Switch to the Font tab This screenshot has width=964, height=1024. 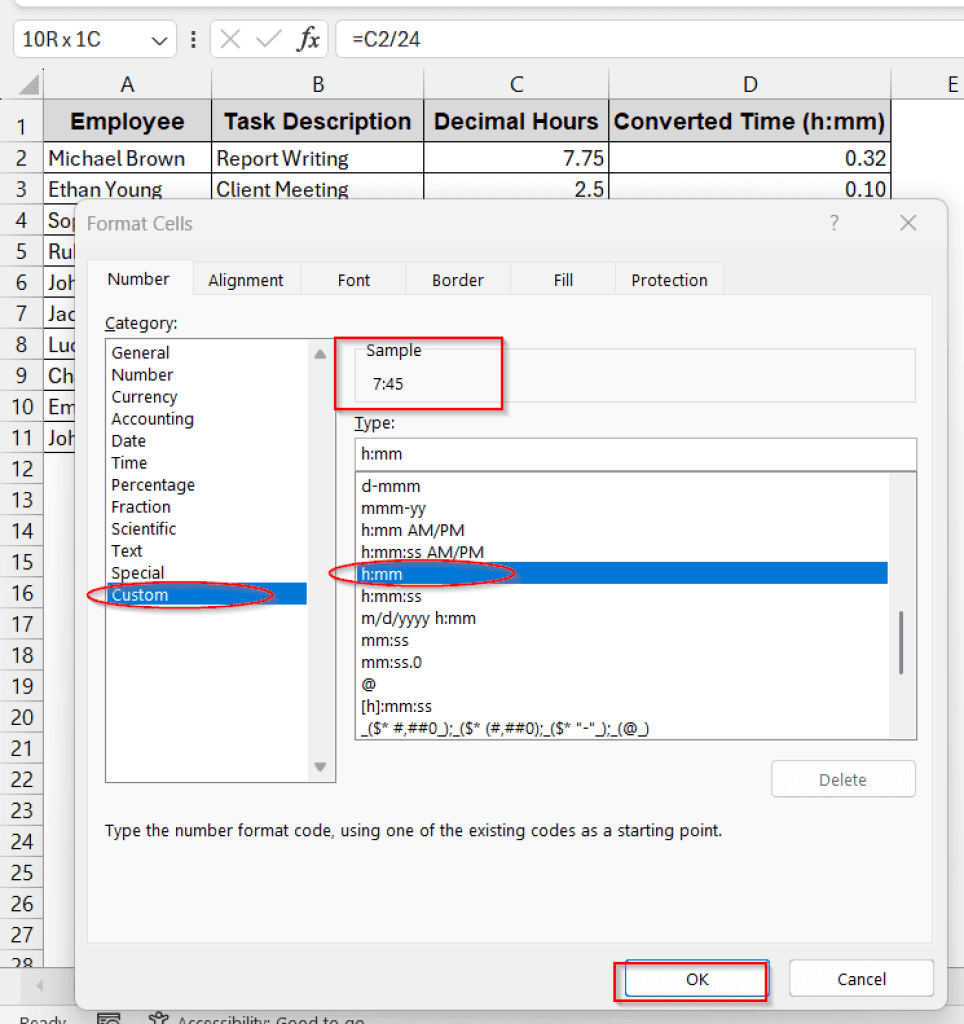click(352, 280)
